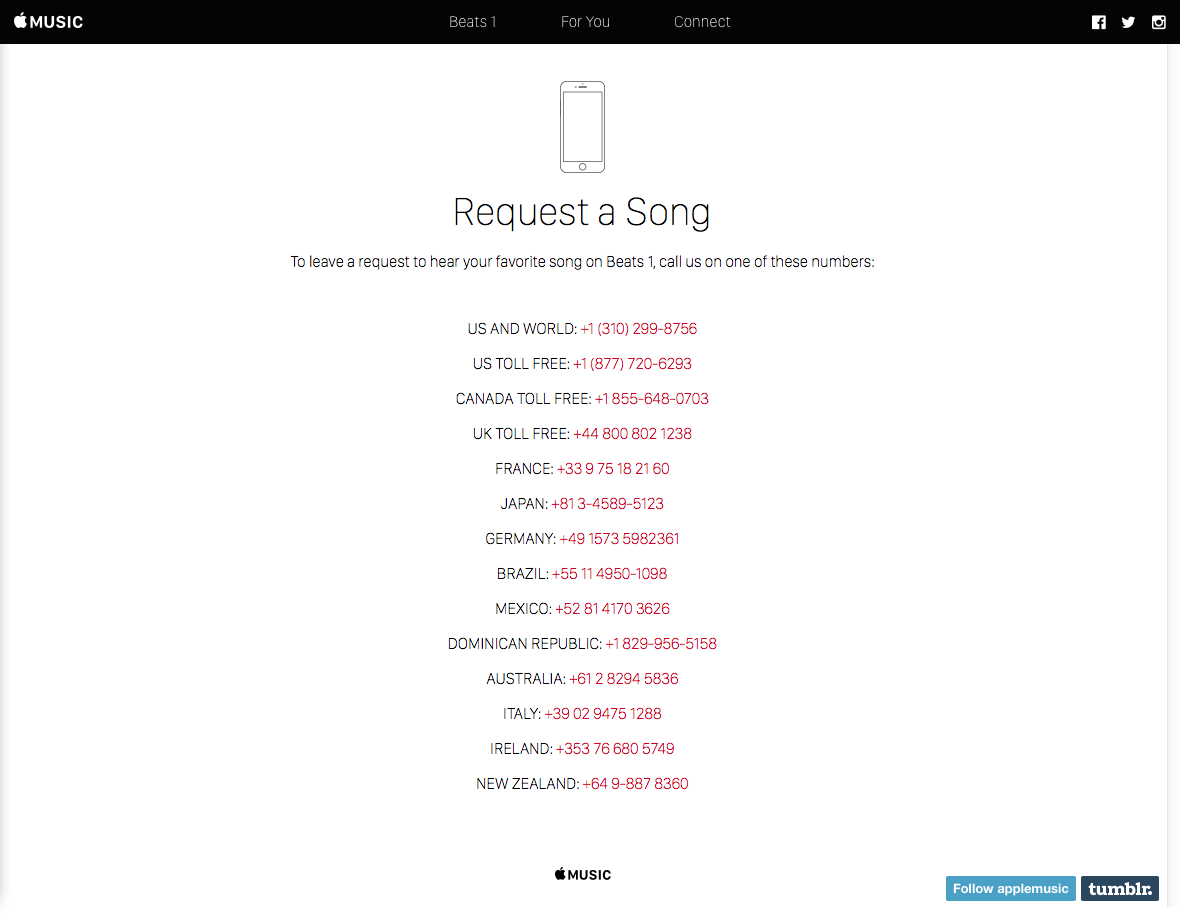Call Canada toll free +1 855-648-0703

tap(652, 399)
